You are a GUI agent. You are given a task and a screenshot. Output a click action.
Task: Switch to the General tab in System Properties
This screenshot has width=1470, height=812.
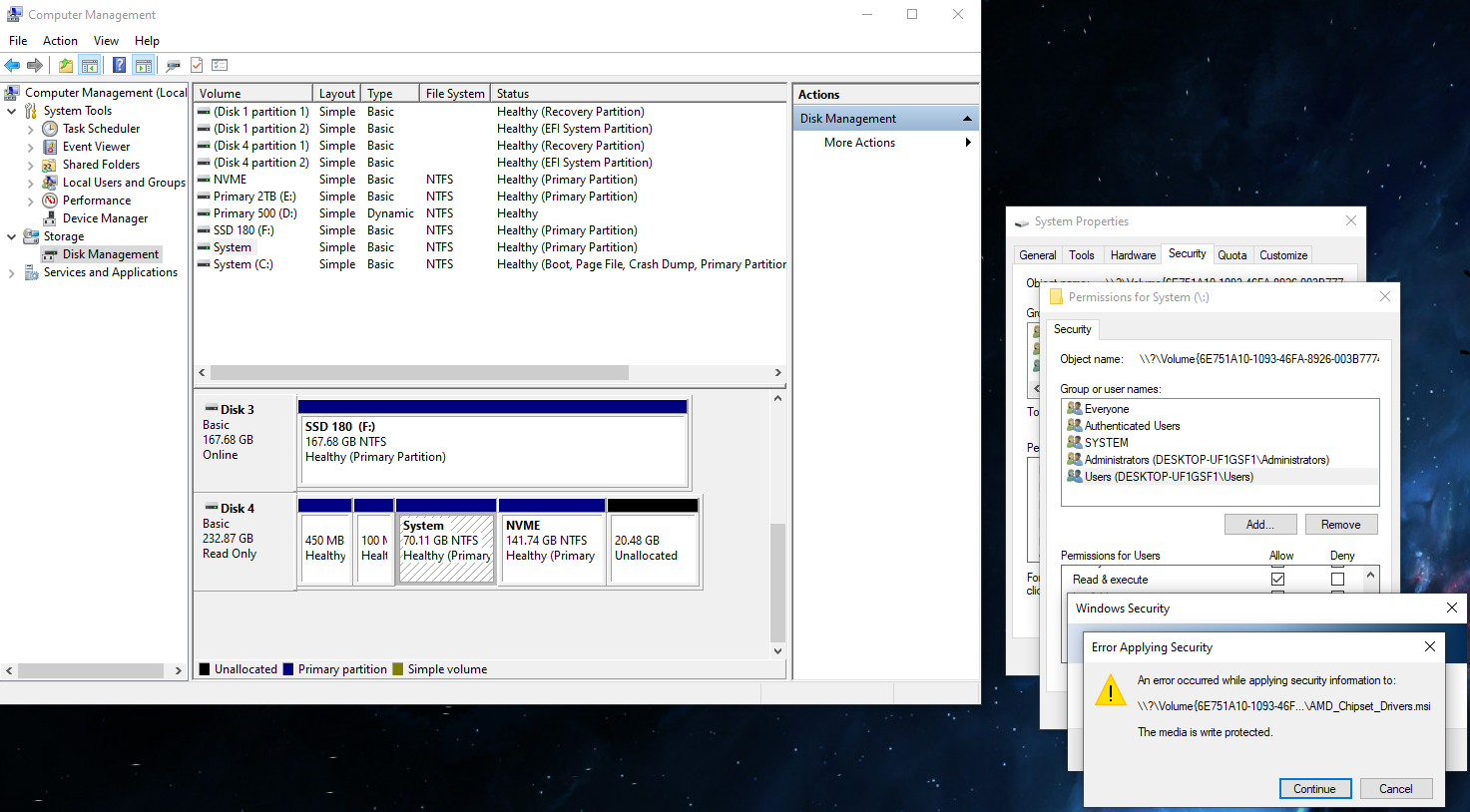point(1038,255)
